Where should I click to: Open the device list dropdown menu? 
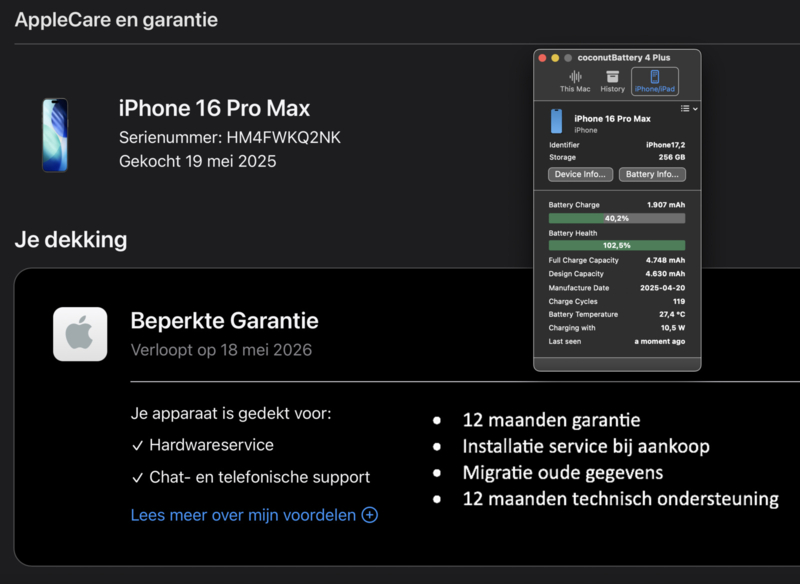click(x=689, y=108)
